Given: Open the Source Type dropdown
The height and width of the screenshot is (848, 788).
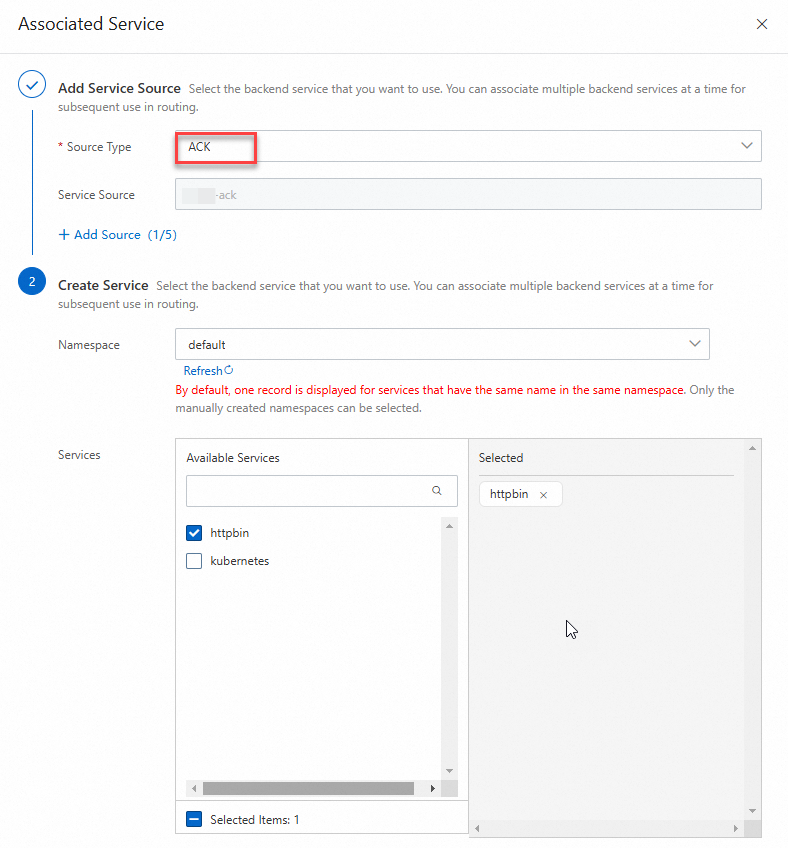Looking at the screenshot, I should (468, 146).
